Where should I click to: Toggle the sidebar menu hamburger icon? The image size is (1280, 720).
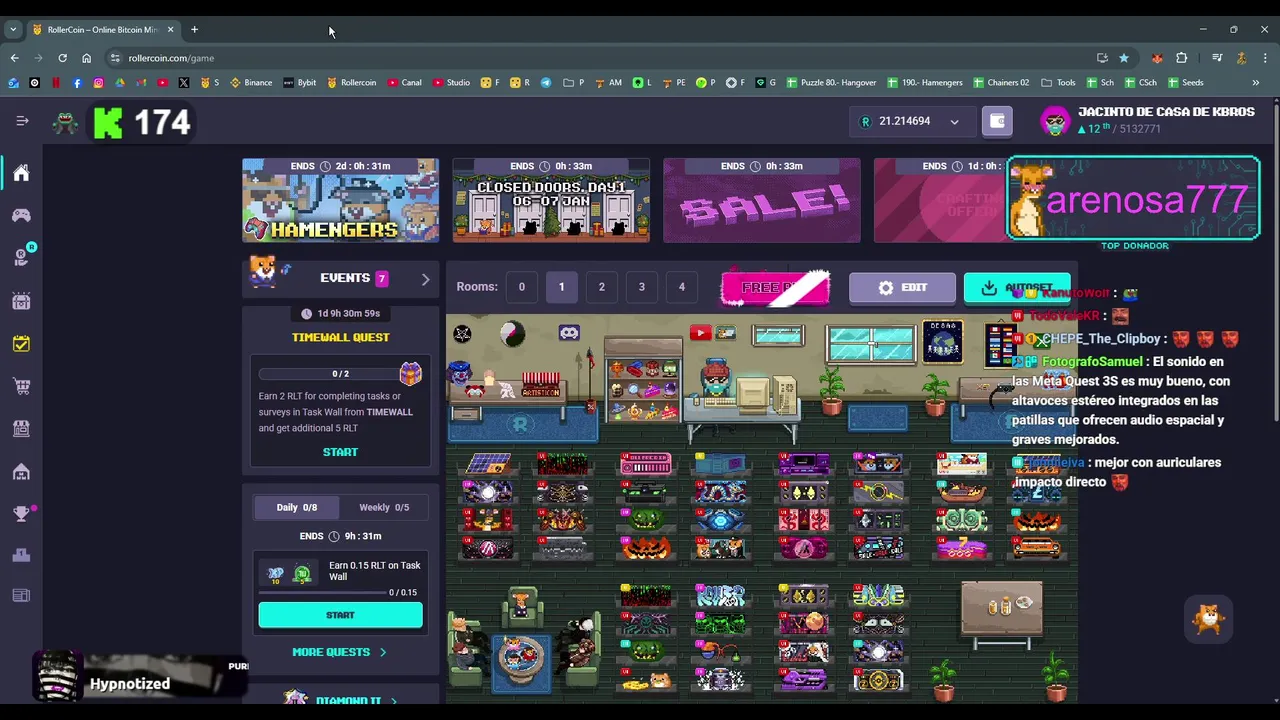pos(22,121)
